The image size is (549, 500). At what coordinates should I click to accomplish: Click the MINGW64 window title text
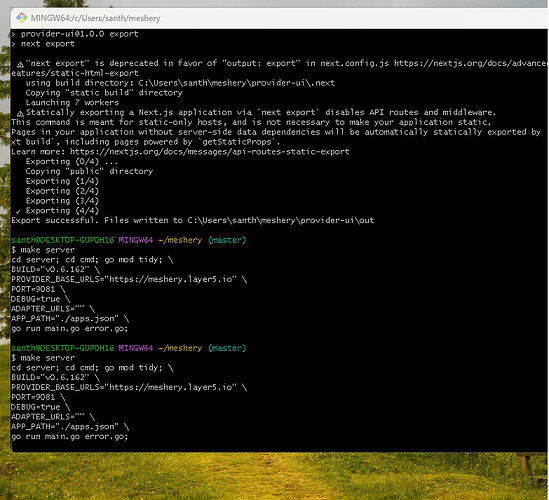click(96, 18)
